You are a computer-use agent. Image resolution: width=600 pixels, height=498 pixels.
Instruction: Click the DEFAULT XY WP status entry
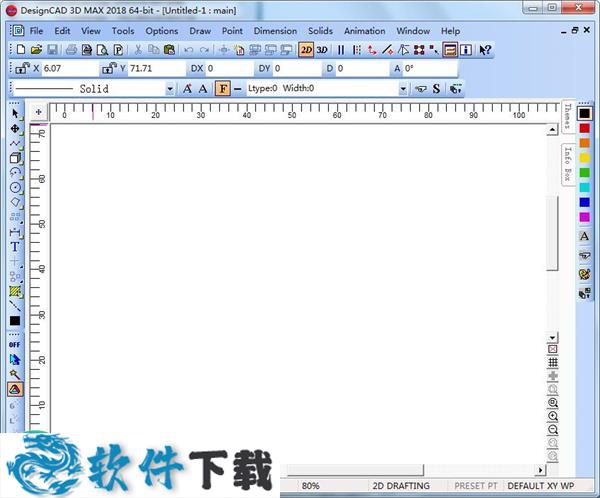point(540,486)
